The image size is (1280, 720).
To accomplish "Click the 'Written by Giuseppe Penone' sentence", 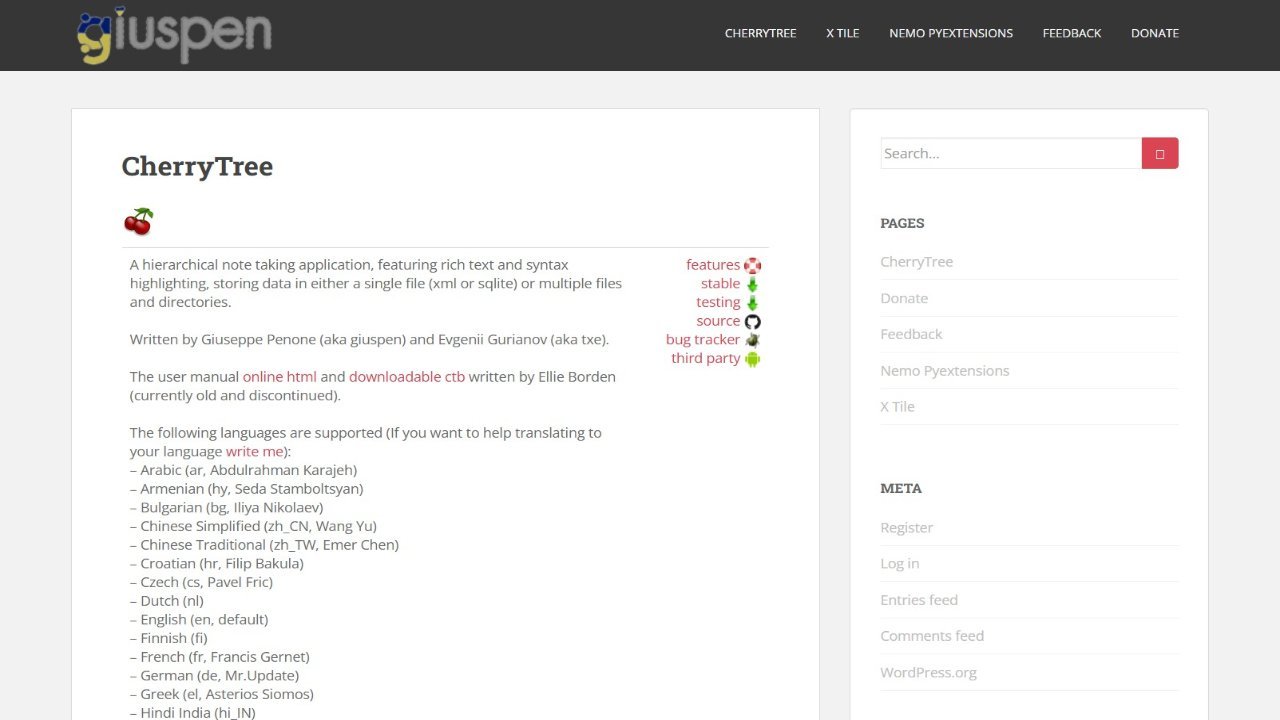I will click(369, 340).
